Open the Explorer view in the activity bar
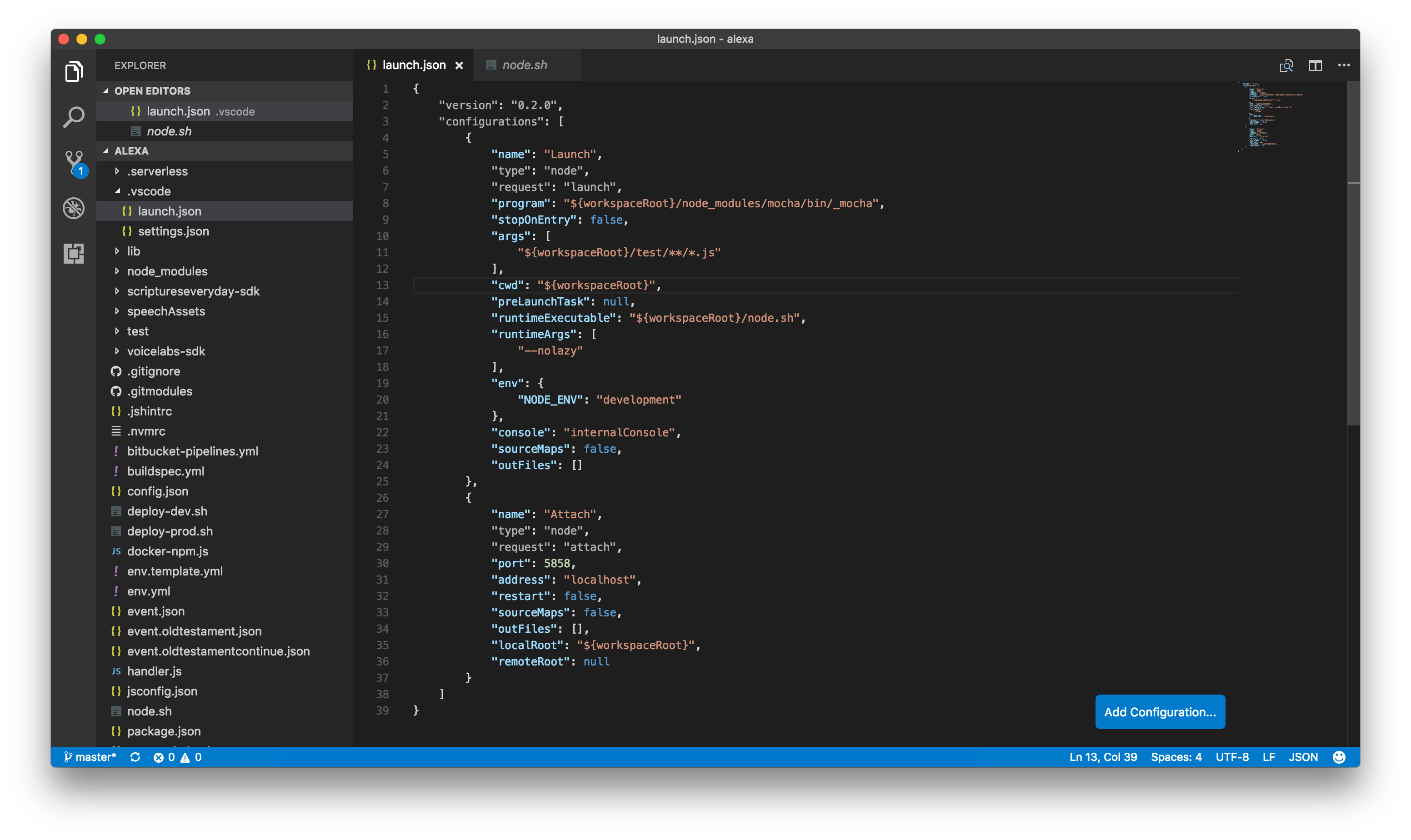 click(74, 71)
